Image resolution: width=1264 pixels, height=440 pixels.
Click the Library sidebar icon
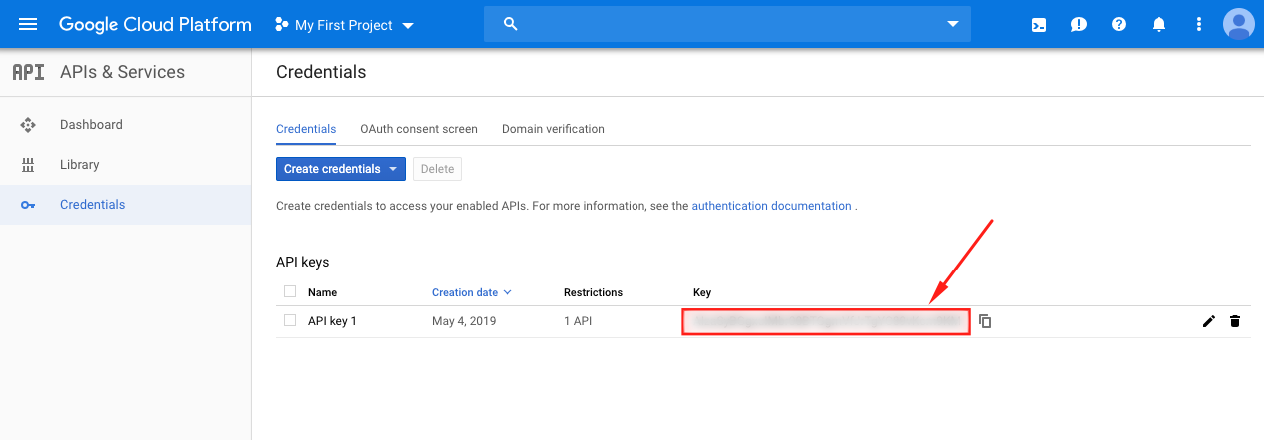(x=28, y=165)
